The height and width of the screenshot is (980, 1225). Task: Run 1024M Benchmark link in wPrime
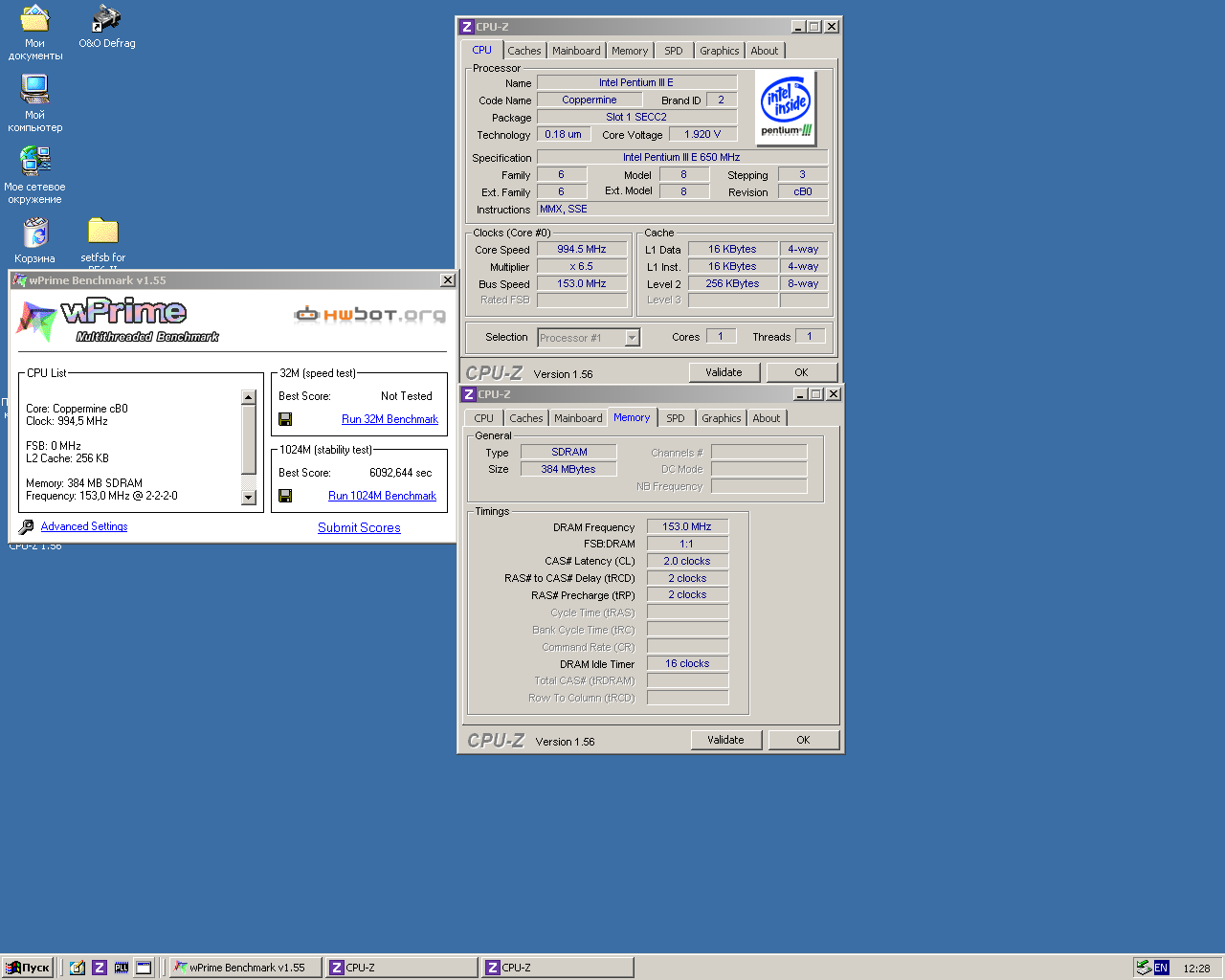[x=382, y=496]
